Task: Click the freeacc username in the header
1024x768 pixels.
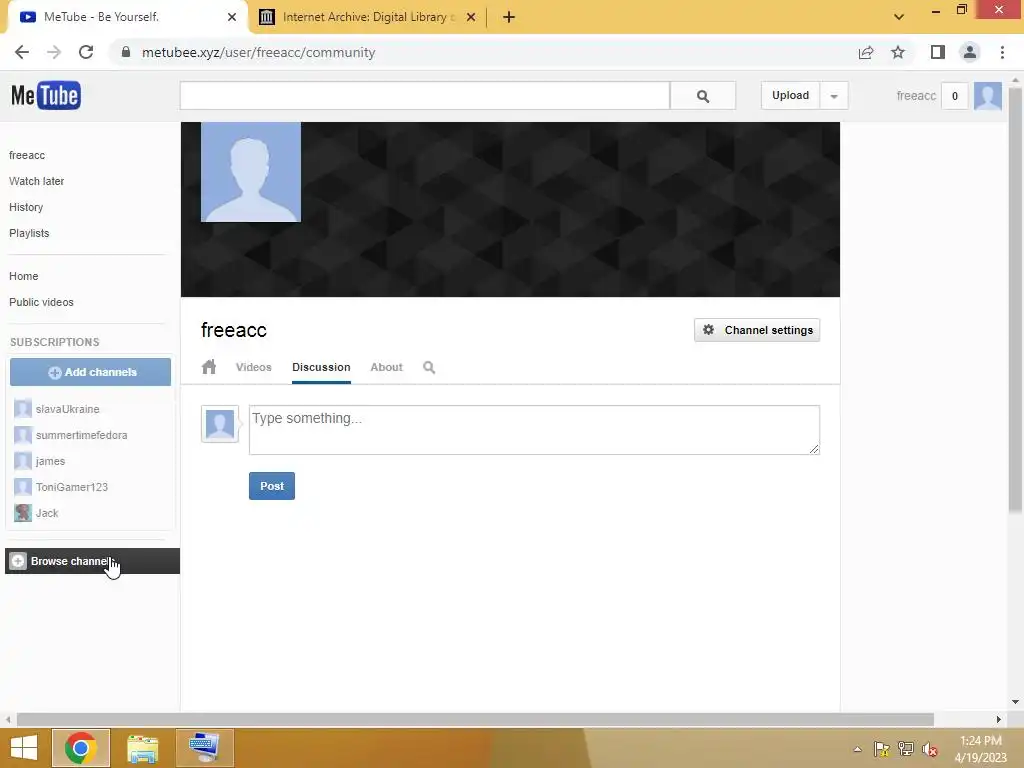Action: 916,96
